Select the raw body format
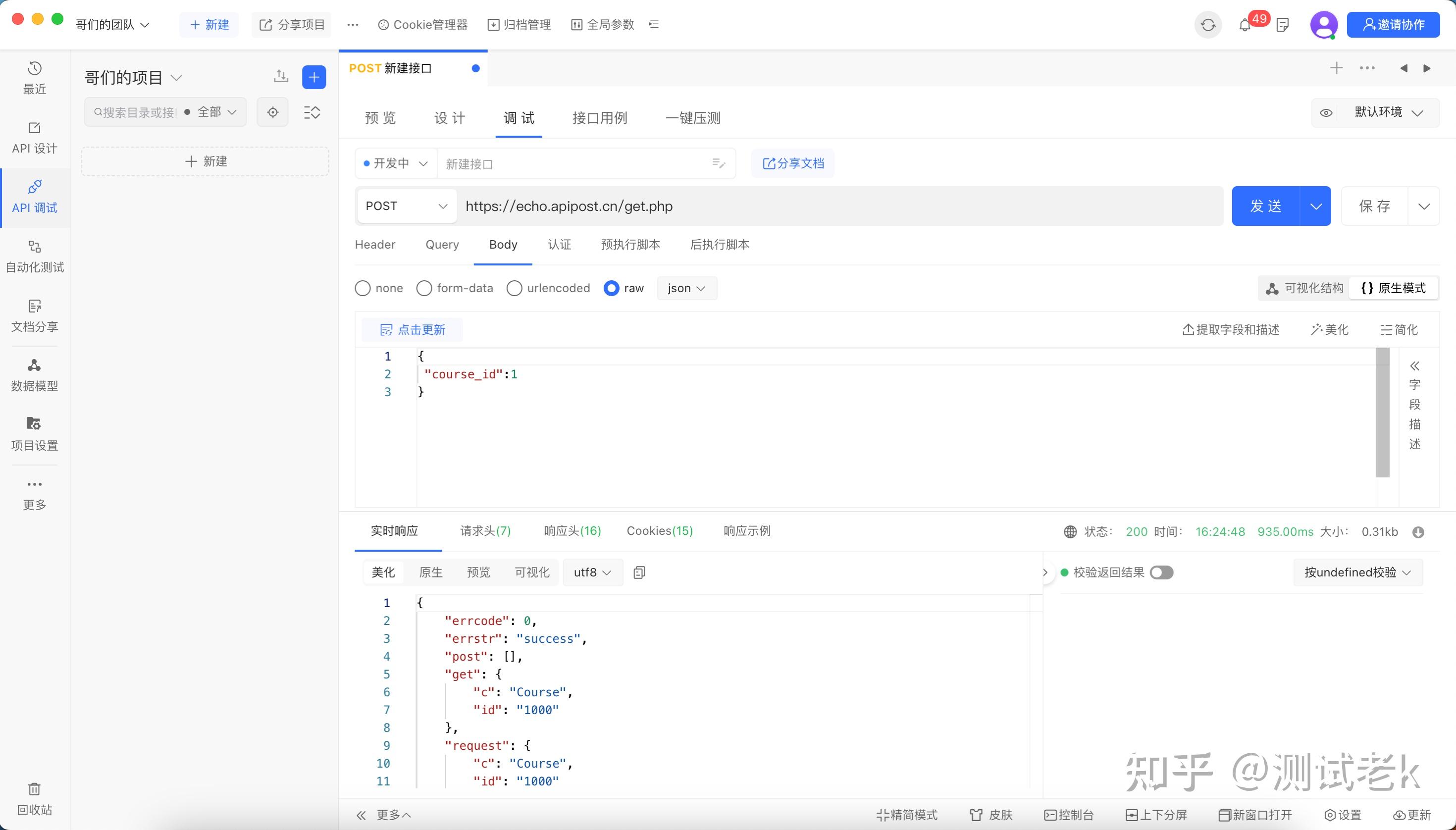1456x830 pixels. [x=611, y=288]
